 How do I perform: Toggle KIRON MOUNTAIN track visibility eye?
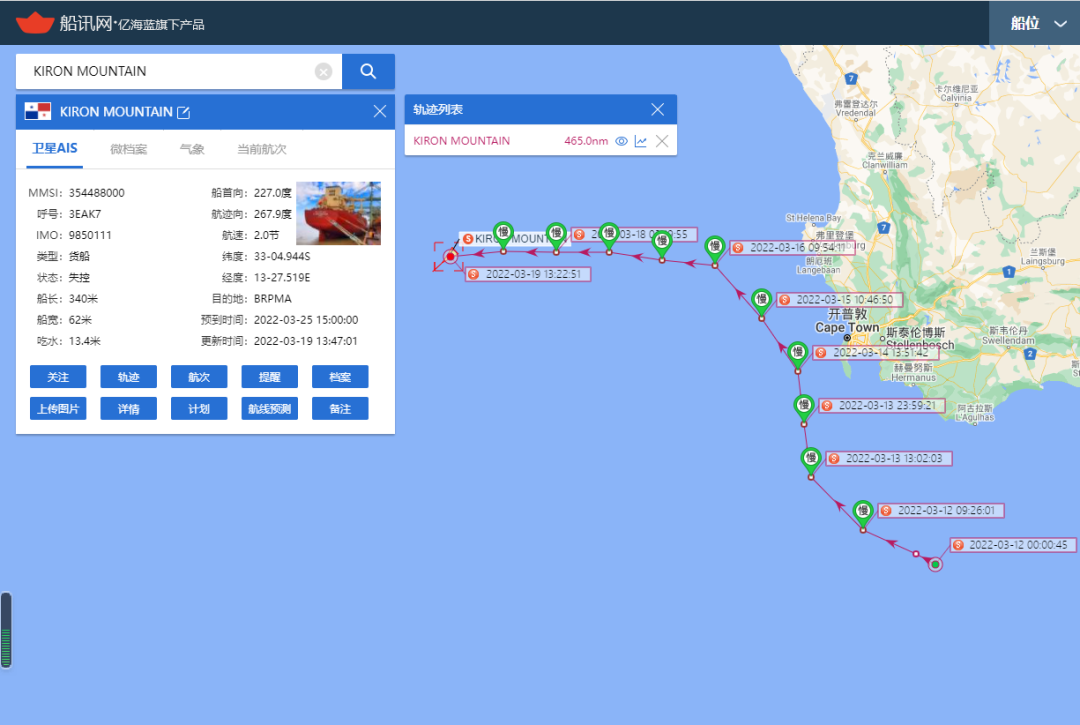pyautogui.click(x=621, y=141)
